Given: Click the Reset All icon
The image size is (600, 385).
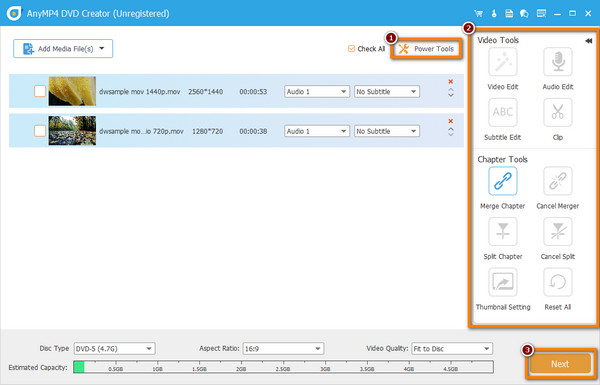Looking at the screenshot, I should coord(558,282).
